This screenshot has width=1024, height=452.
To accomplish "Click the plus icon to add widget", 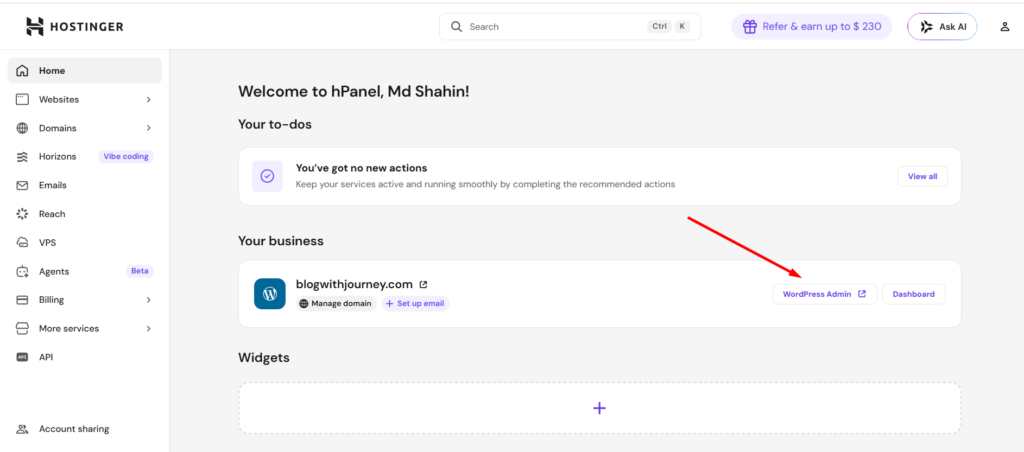I will click(x=599, y=408).
